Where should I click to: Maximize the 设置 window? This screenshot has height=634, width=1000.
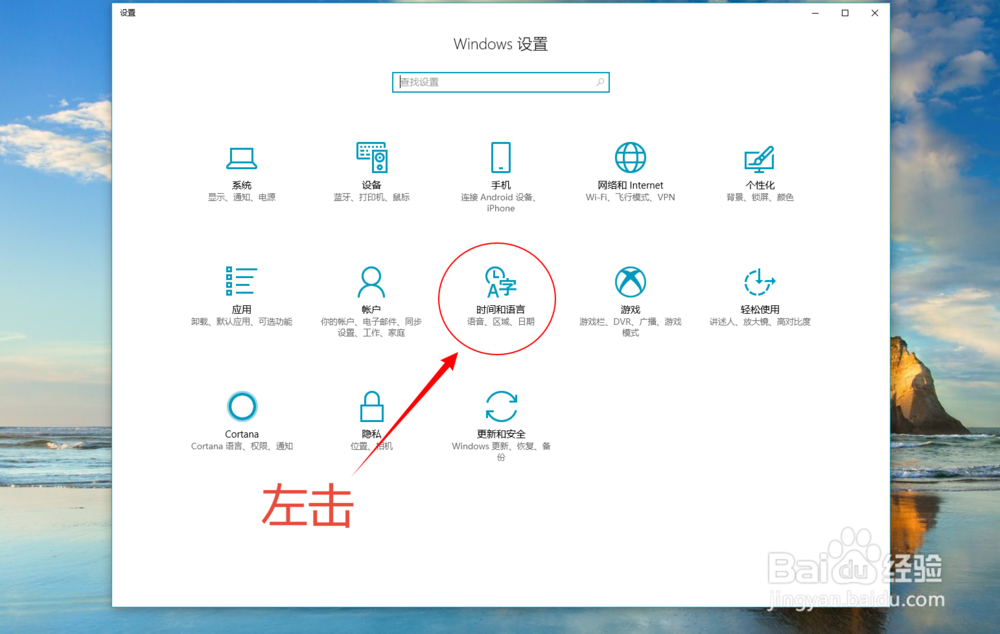[845, 13]
